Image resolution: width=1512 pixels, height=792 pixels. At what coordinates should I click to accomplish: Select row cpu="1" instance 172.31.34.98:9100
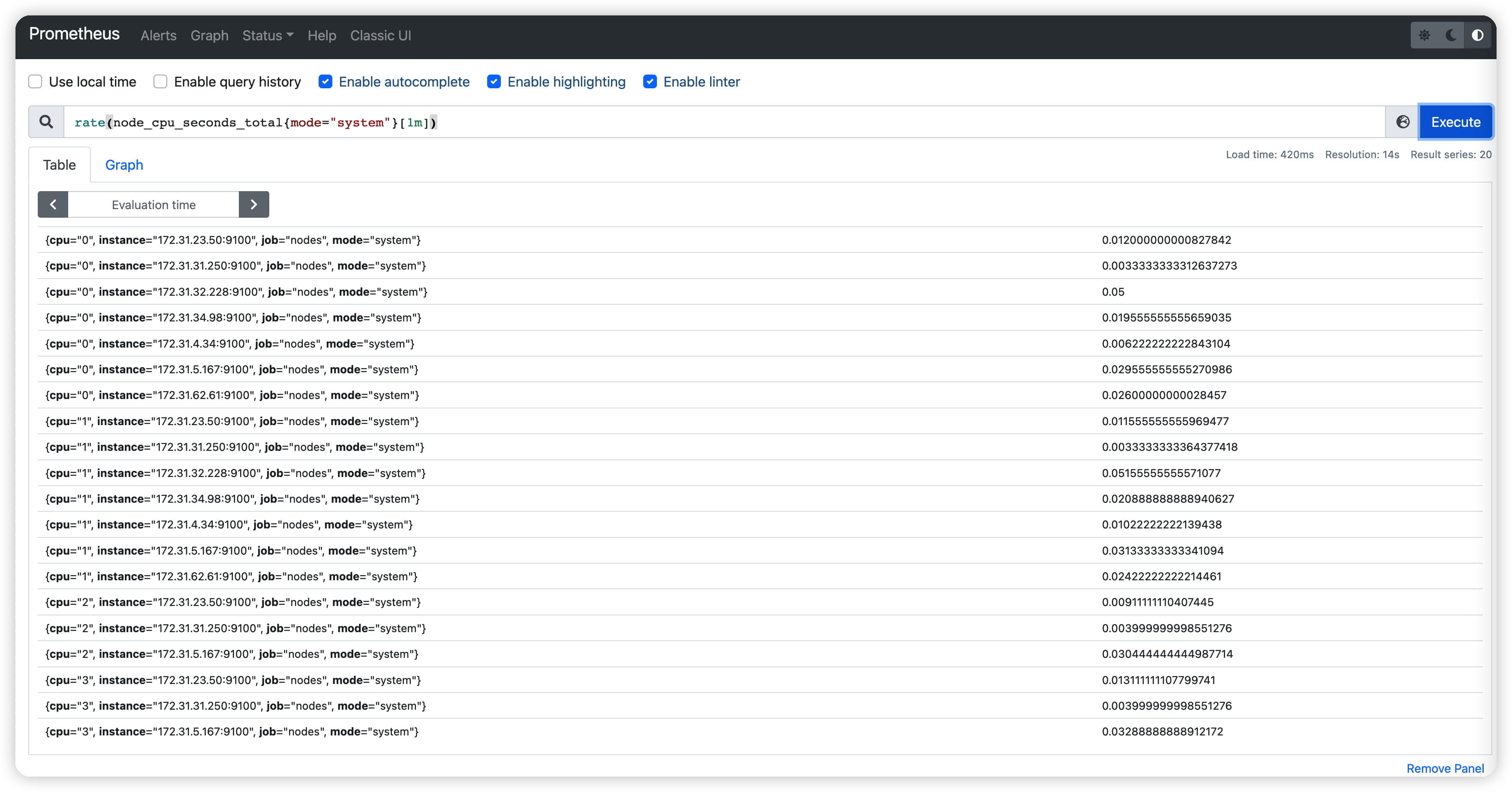(760, 499)
